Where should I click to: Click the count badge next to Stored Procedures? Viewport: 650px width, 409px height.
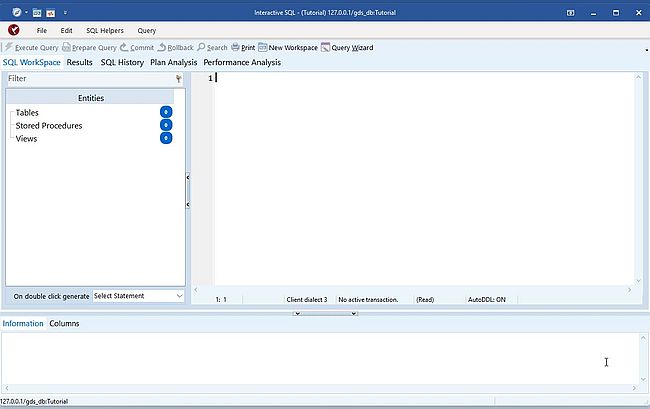click(x=166, y=125)
